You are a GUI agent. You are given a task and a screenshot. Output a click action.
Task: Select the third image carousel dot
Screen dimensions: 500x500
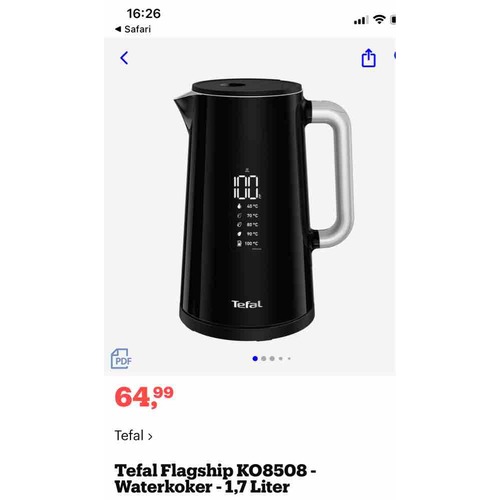[x=272, y=359]
